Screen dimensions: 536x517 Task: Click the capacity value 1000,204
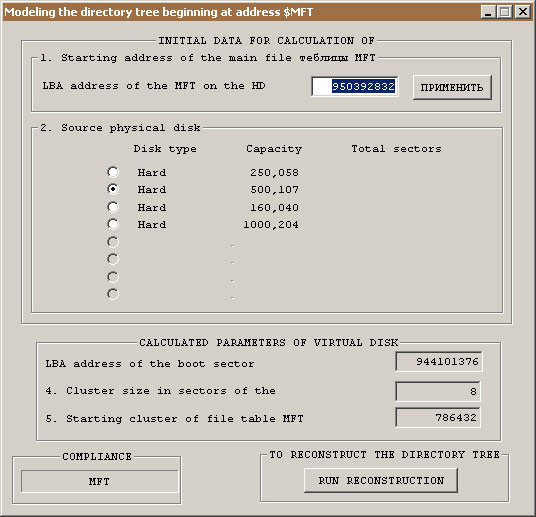click(x=271, y=225)
